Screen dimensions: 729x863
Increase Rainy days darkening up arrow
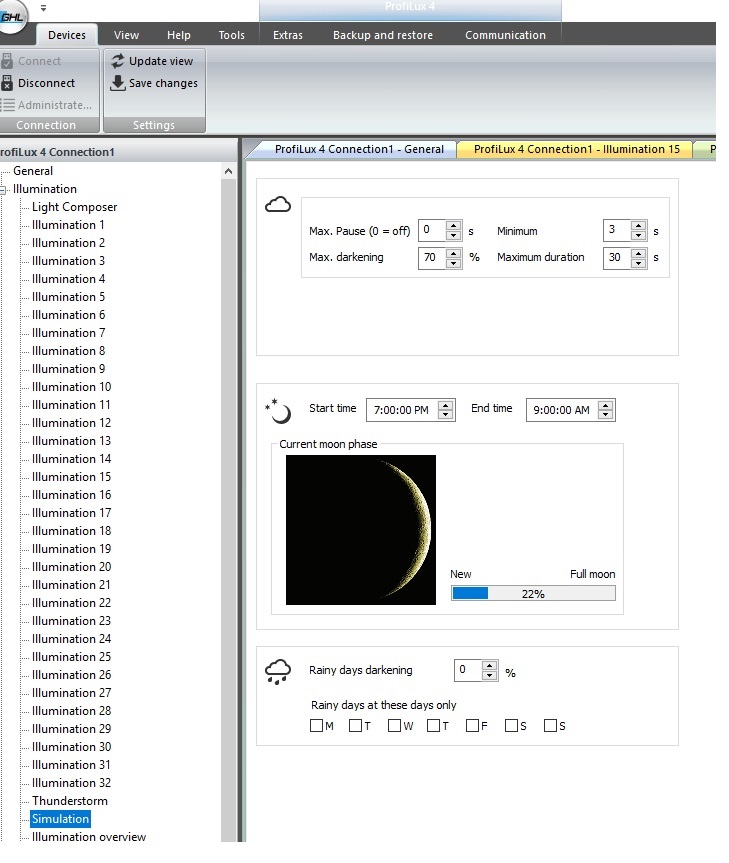[x=489, y=666]
